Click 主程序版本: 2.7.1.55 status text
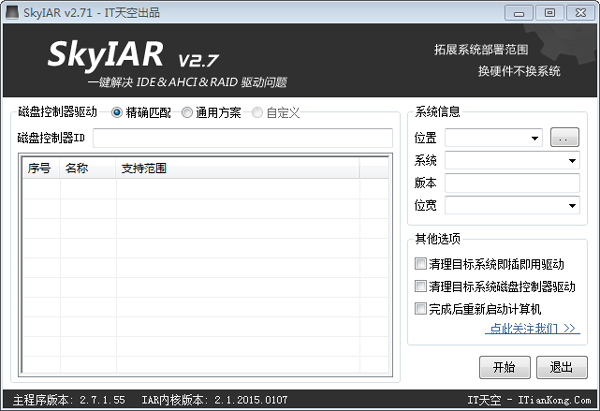Image resolution: width=600 pixels, height=411 pixels. (69, 400)
